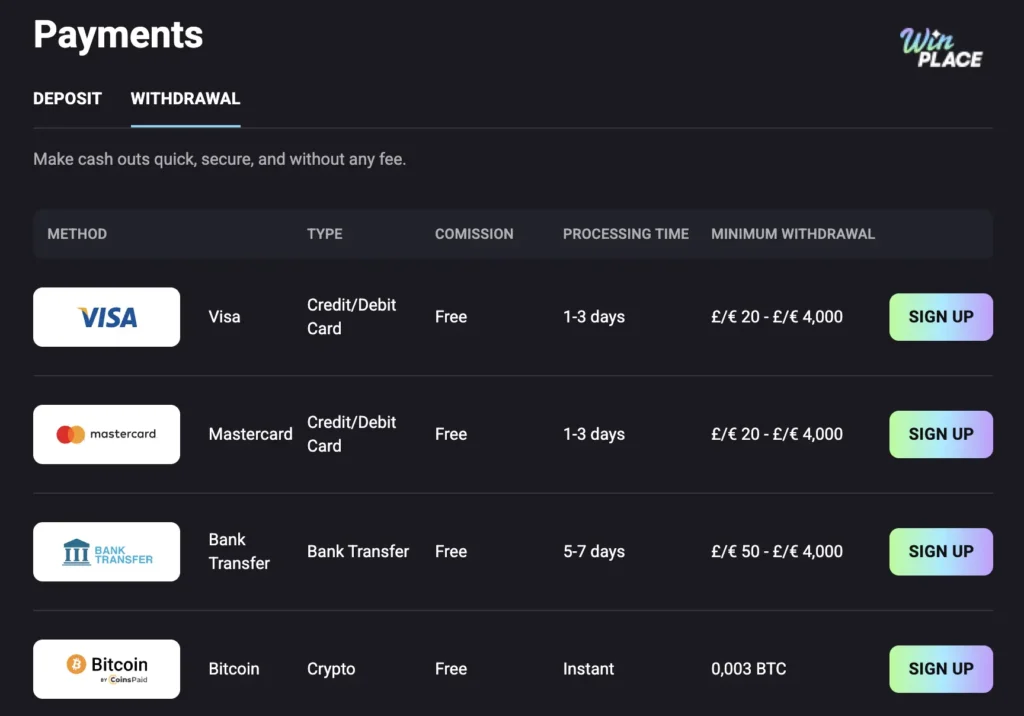Click the bank building icon in Bank Transfer logo
Image resolution: width=1024 pixels, height=716 pixels.
(77, 551)
